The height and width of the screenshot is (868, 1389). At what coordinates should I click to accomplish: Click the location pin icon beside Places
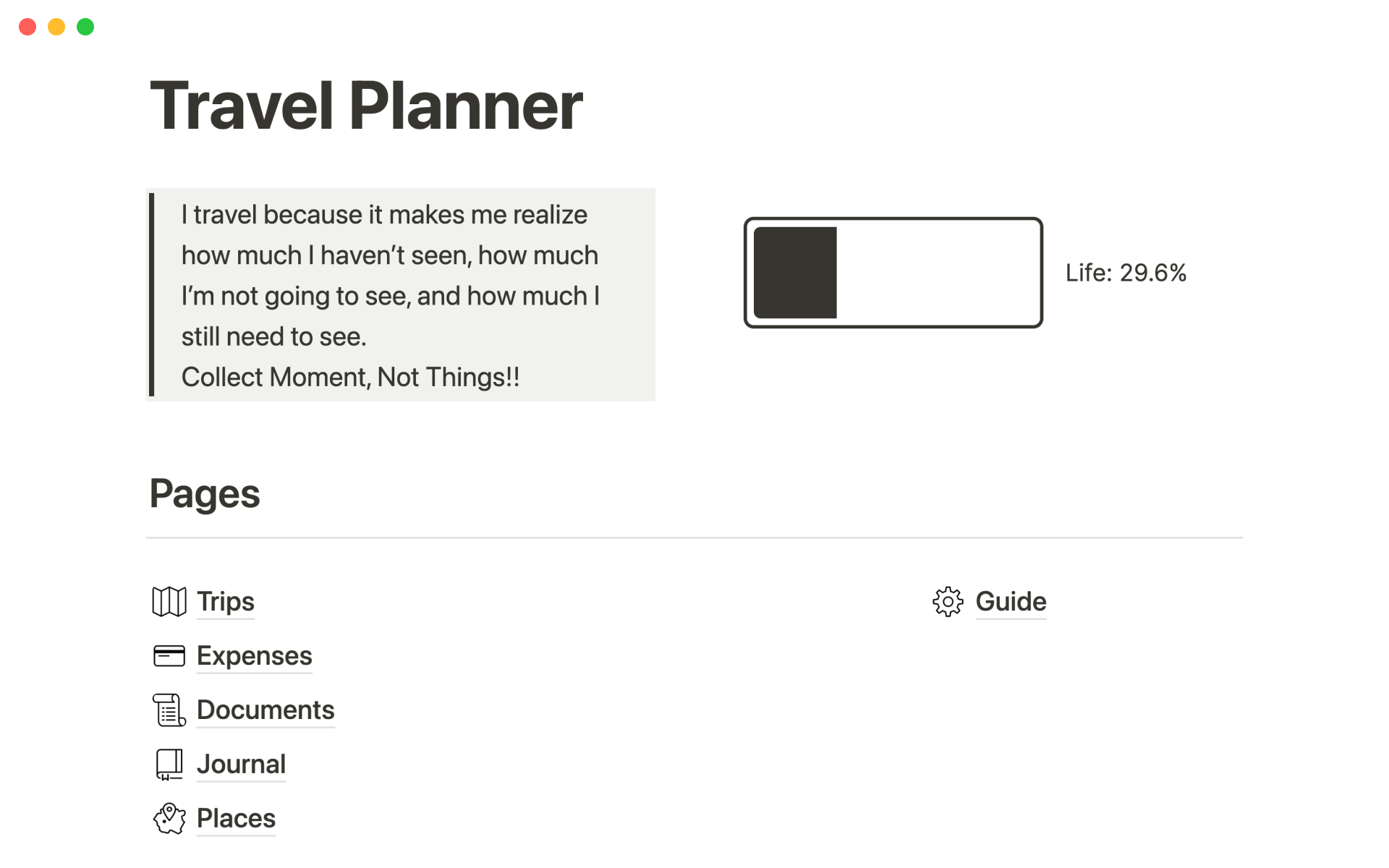(x=169, y=819)
